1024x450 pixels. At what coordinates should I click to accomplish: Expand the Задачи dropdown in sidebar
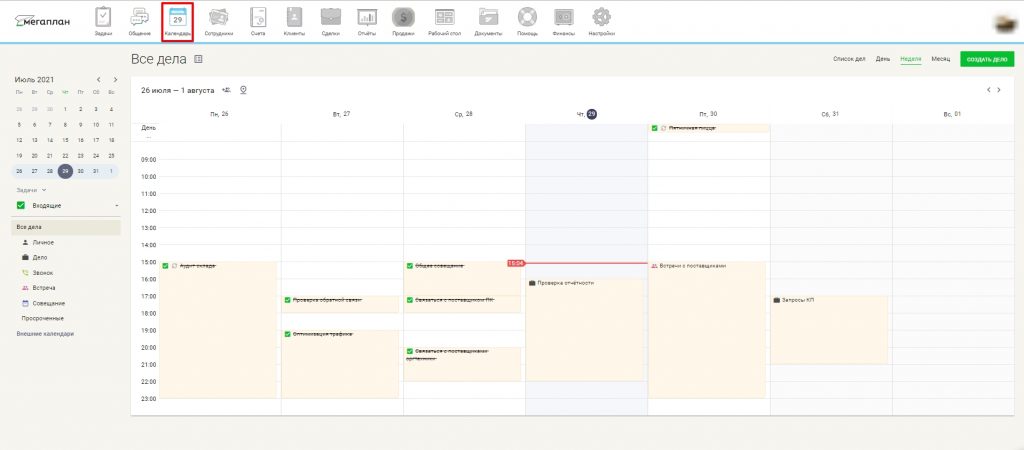pyautogui.click(x=31, y=190)
